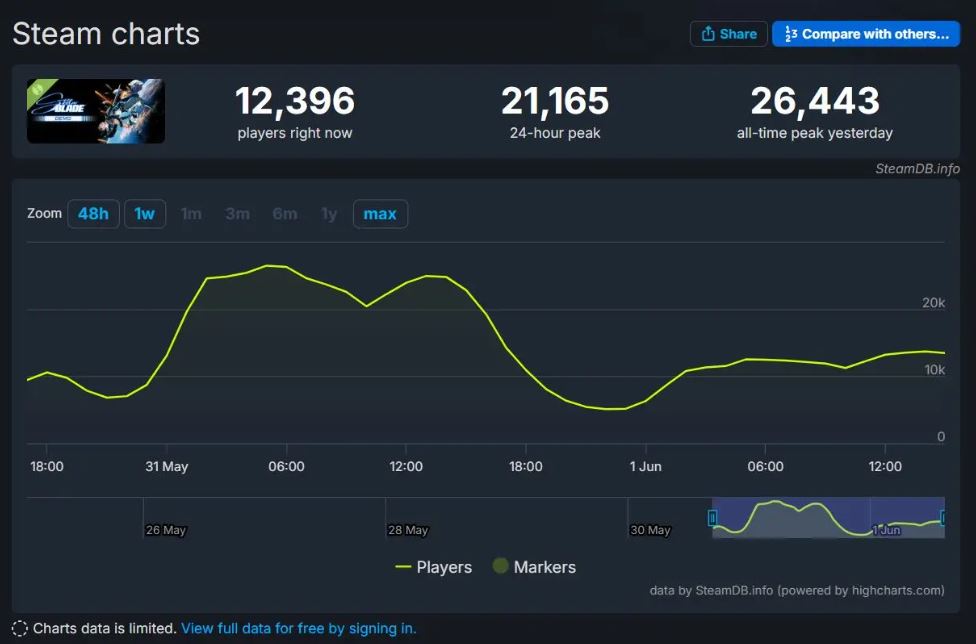976x644 pixels.
Task: Toggle the Players series in legend
Action: click(433, 567)
